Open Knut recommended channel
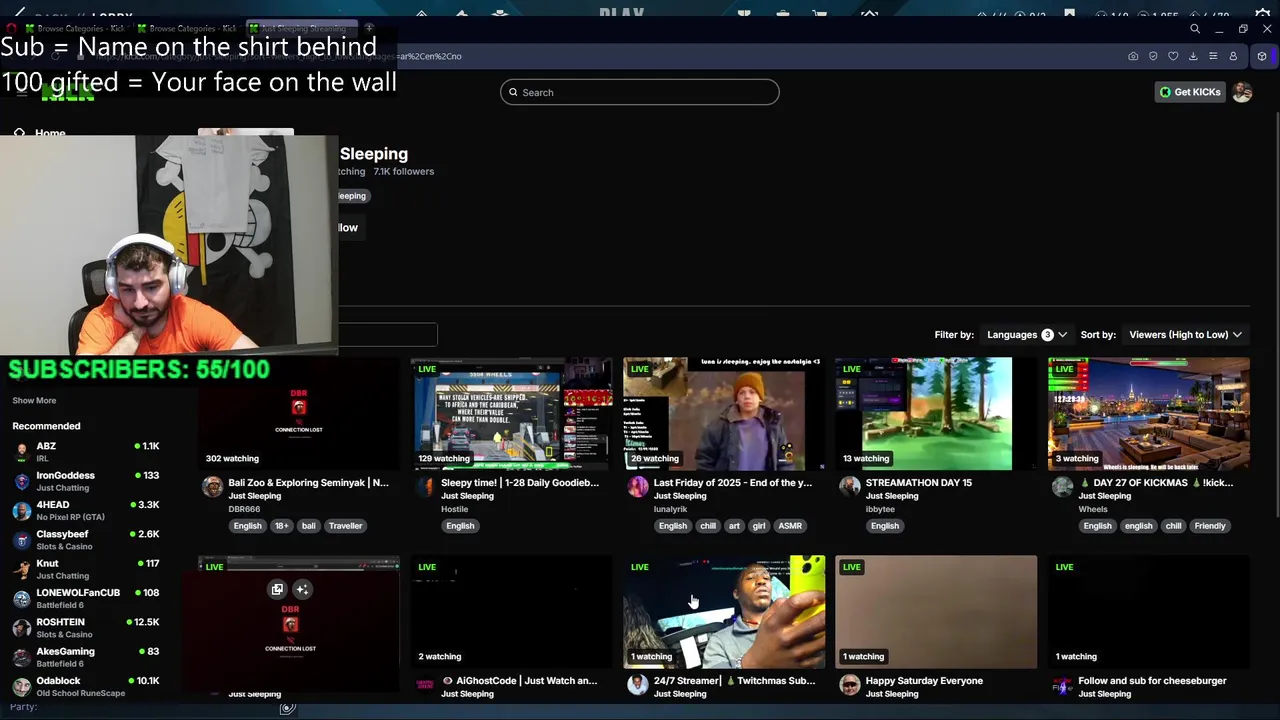This screenshot has height=720, width=1280. pos(85,569)
